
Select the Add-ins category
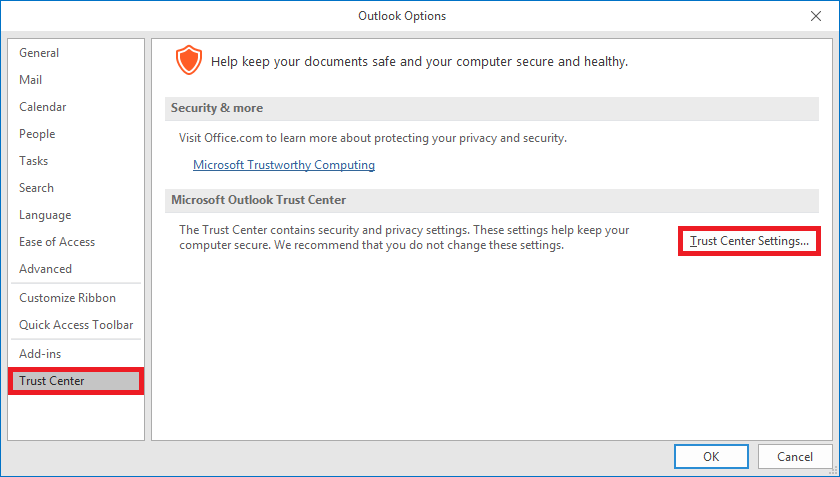40,354
